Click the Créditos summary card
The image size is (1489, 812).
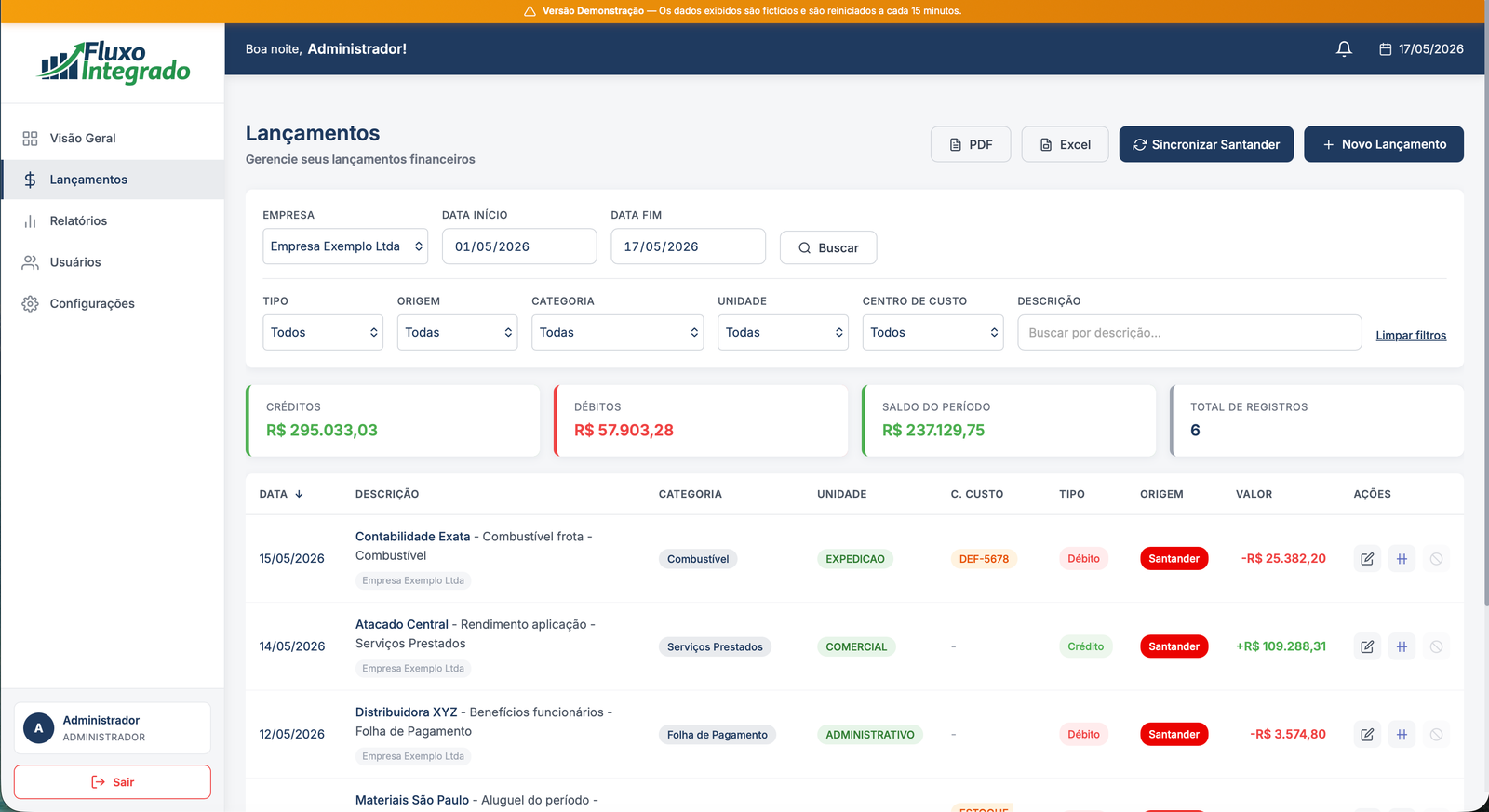[393, 420]
